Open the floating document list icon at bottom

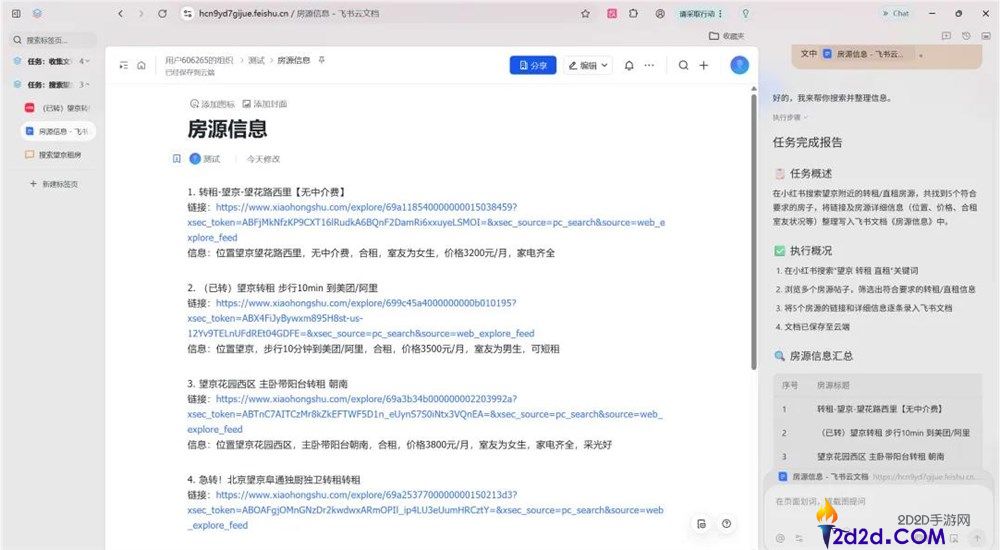click(x=702, y=524)
